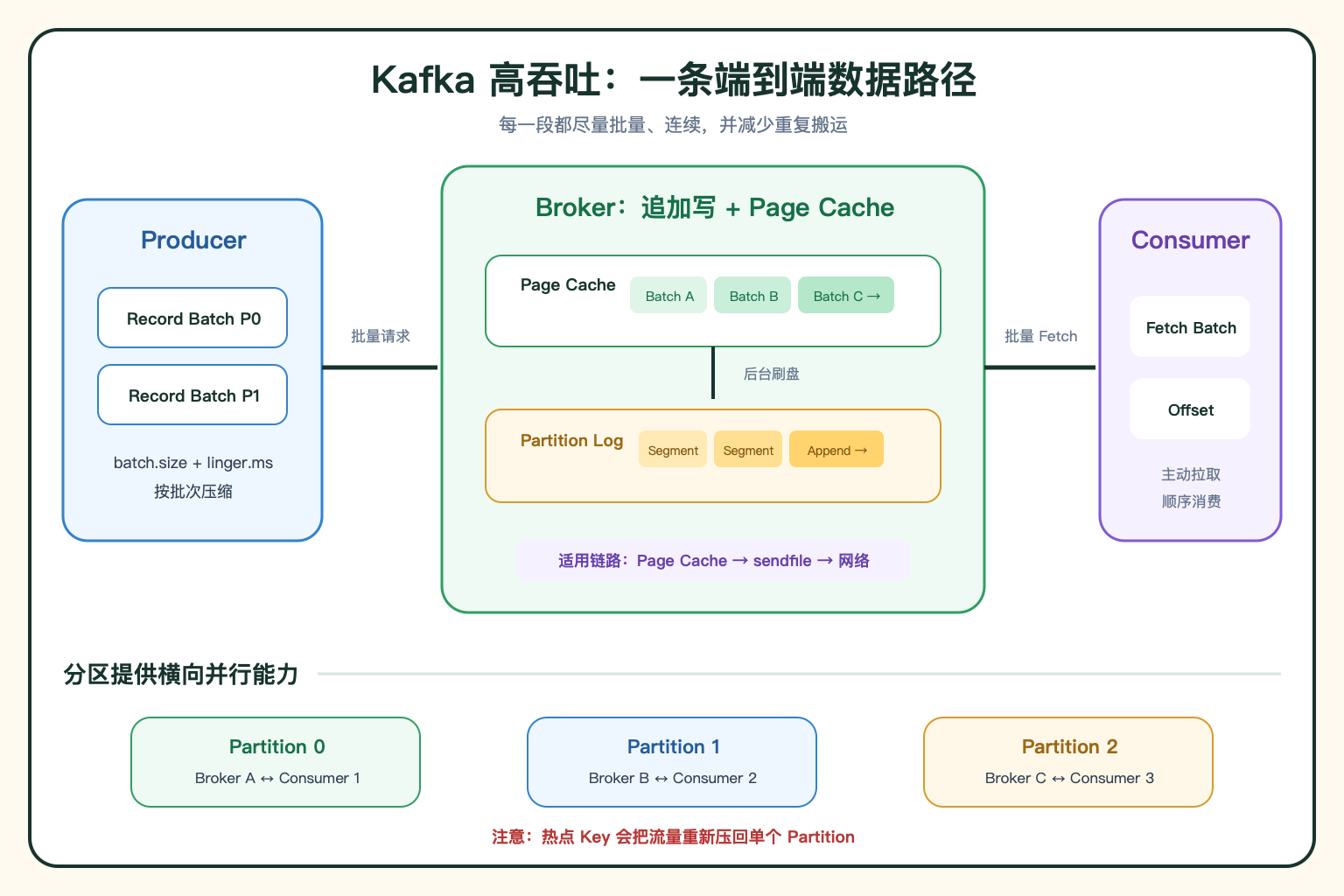
Task: Click the section heading "分区提供横向并行能力"
Action: (181, 674)
